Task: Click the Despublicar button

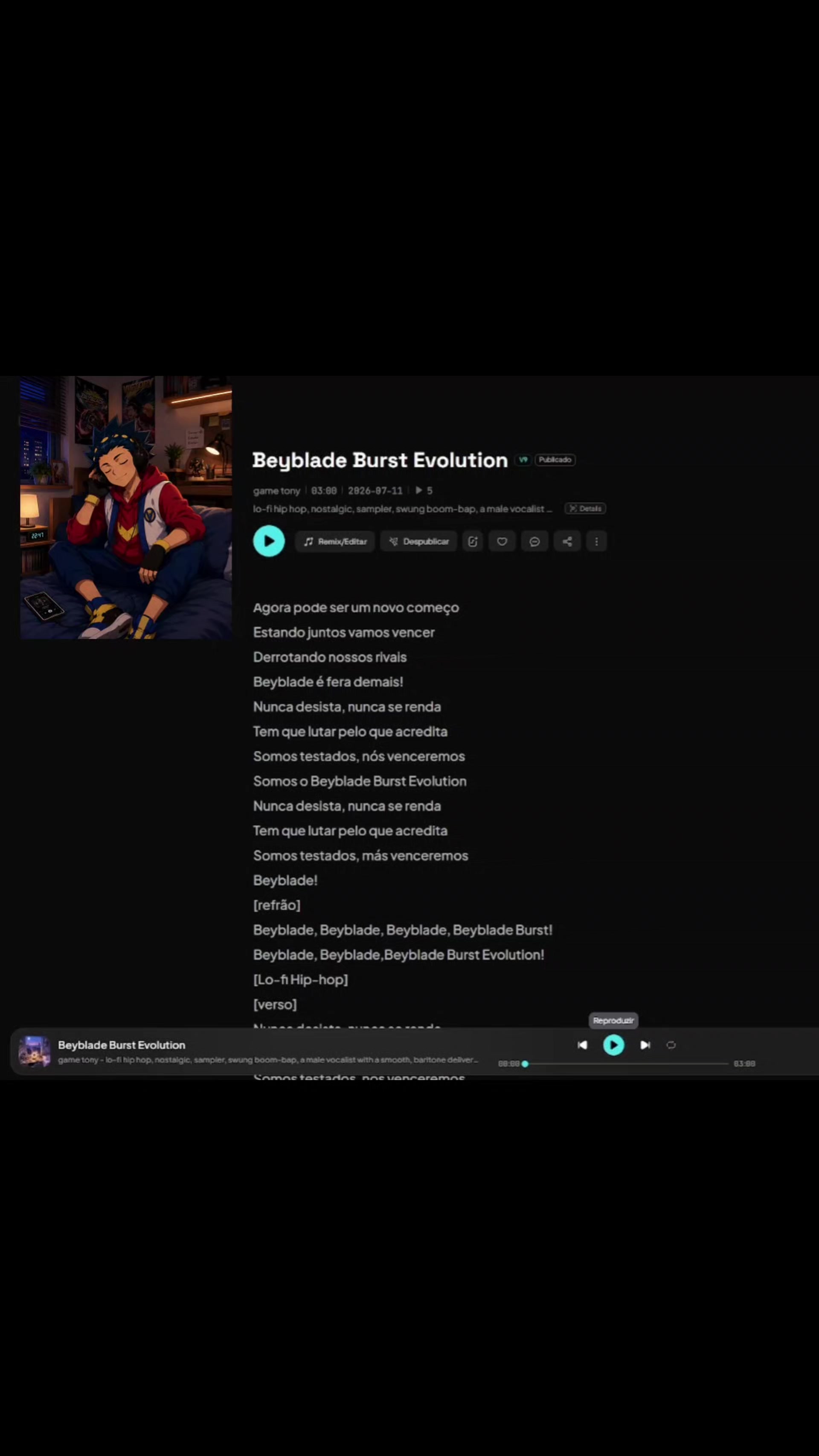Action: click(418, 542)
